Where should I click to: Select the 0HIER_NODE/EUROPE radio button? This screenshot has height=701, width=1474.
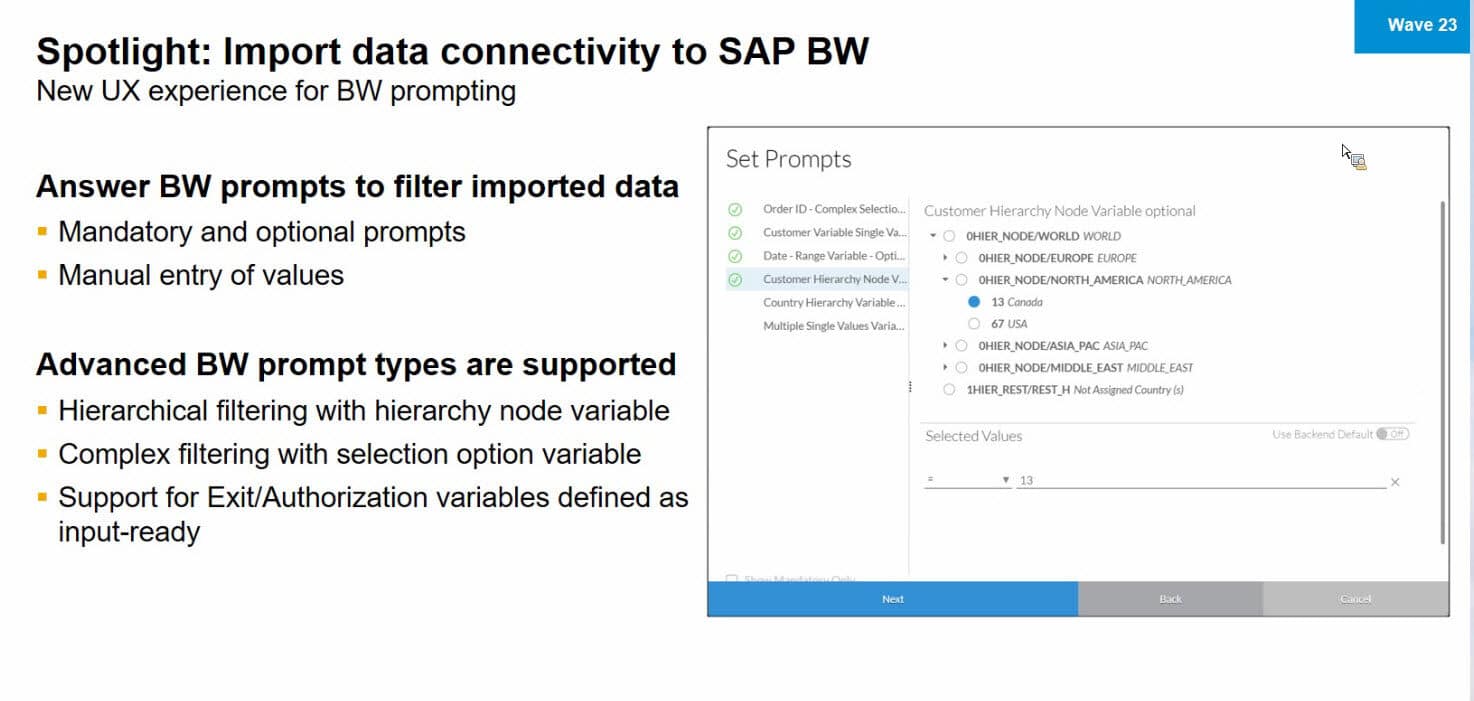click(961, 258)
